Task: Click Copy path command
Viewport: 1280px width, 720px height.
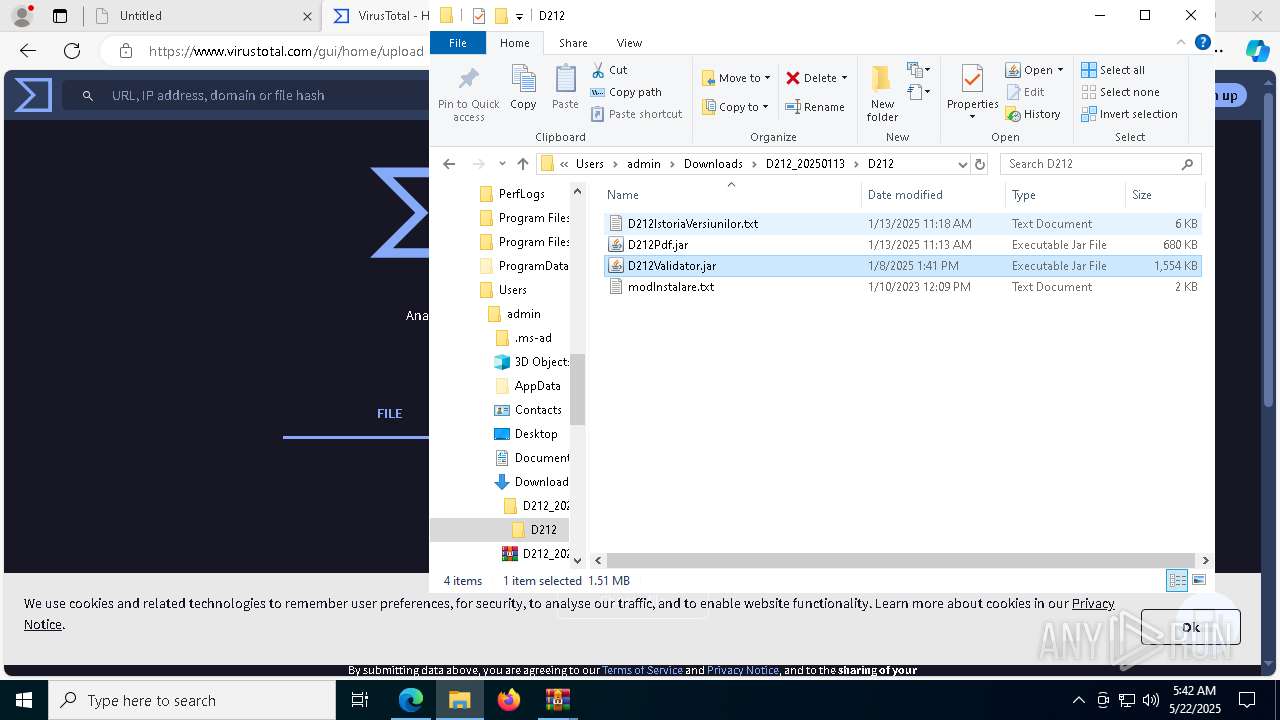Action: 626,92
